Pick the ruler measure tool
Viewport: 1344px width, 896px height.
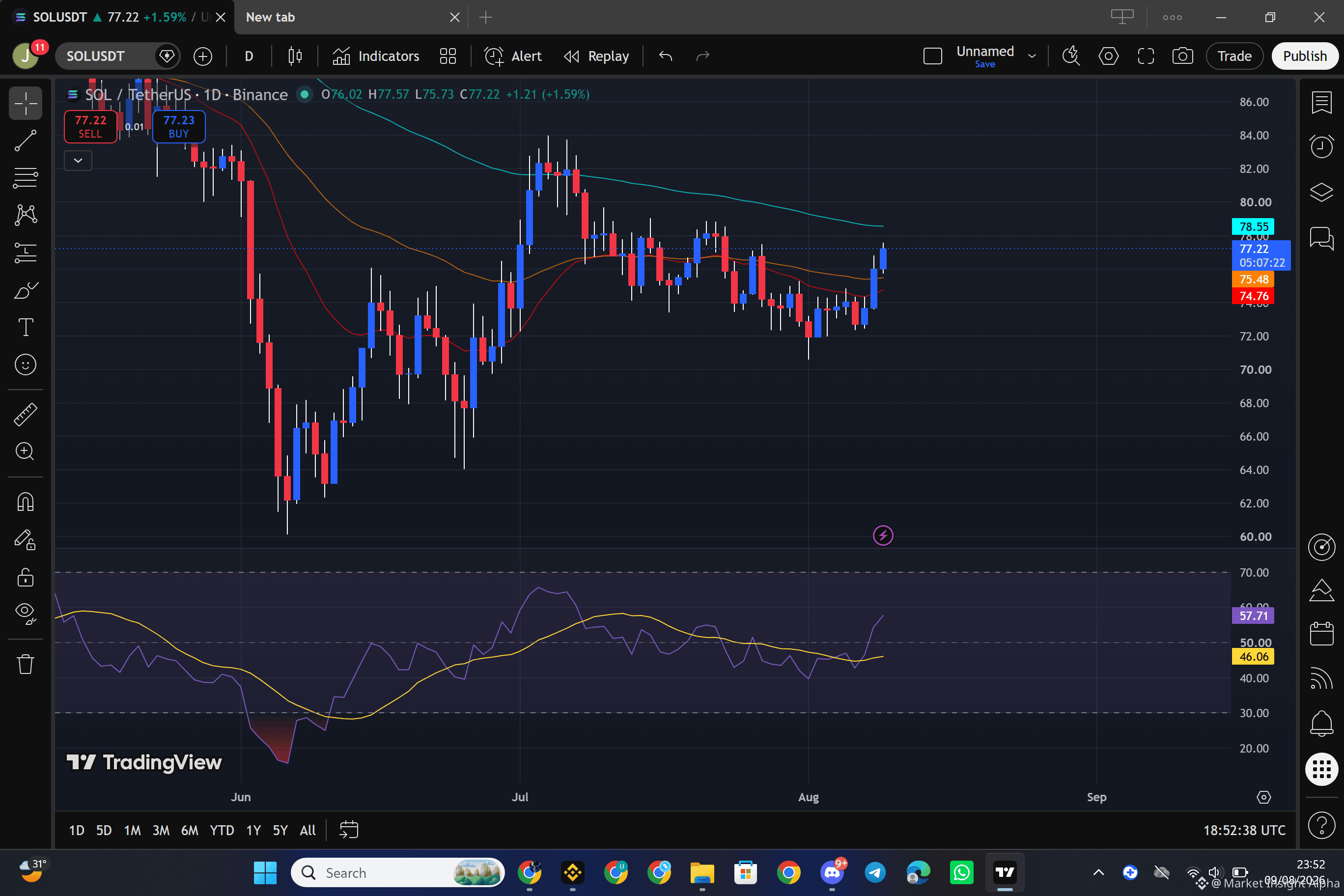pyautogui.click(x=25, y=414)
